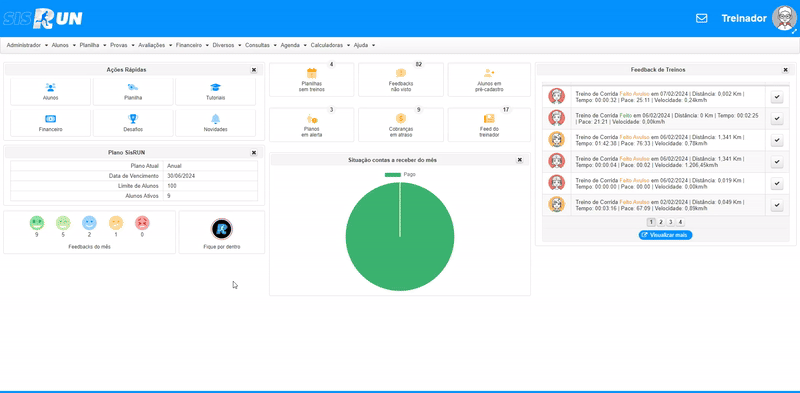The image size is (800, 393).
Task: Go to feedback page 3
Action: pyautogui.click(x=670, y=222)
